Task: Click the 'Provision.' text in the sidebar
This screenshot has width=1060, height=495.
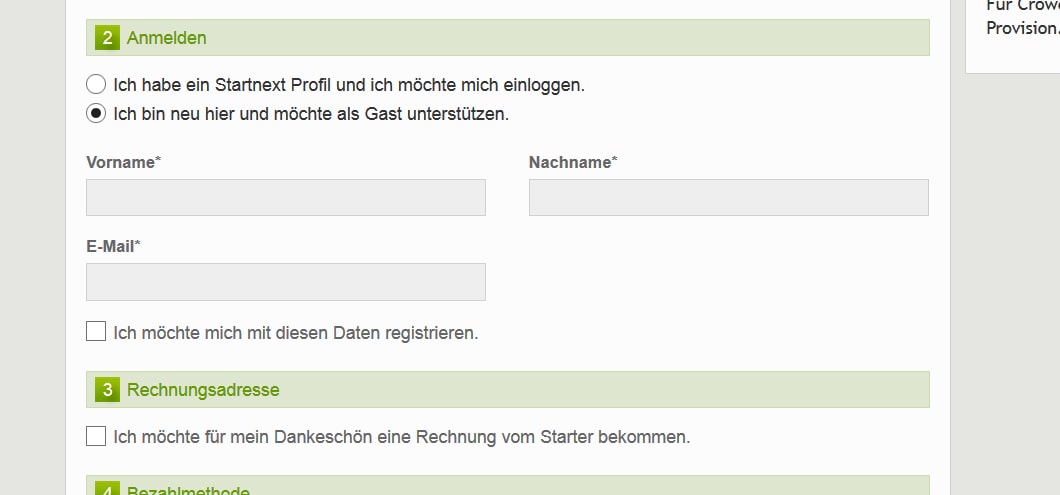Action: [1022, 28]
